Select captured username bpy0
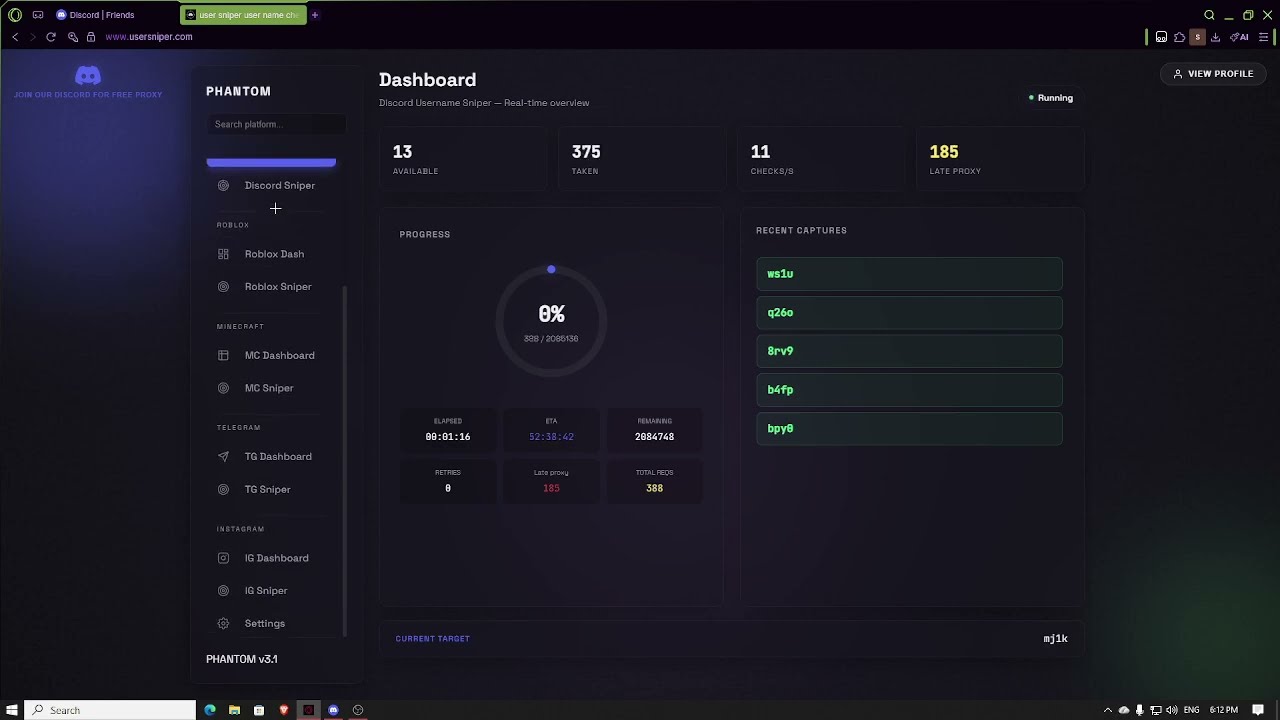The height and width of the screenshot is (720, 1280). 909,429
